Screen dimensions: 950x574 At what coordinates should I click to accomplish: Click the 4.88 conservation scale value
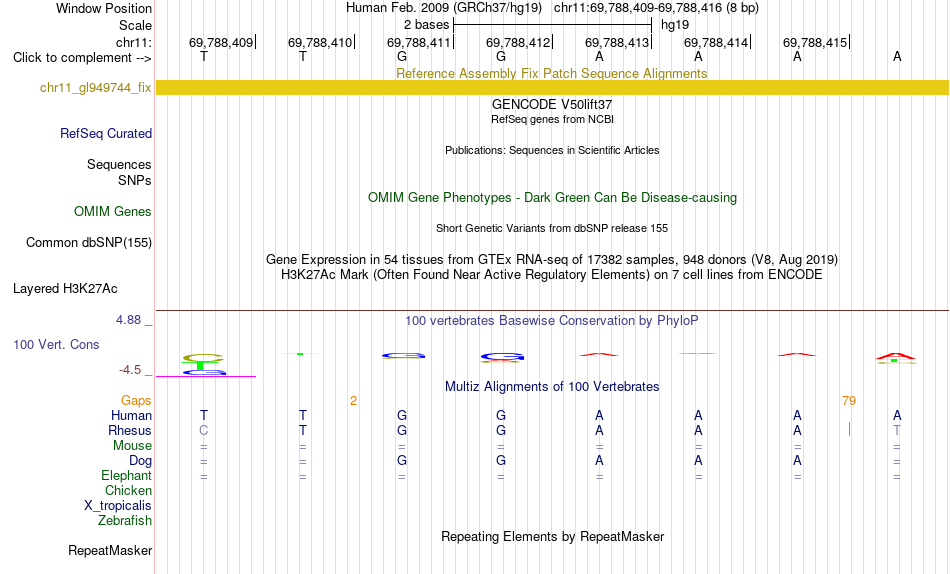tap(128, 319)
